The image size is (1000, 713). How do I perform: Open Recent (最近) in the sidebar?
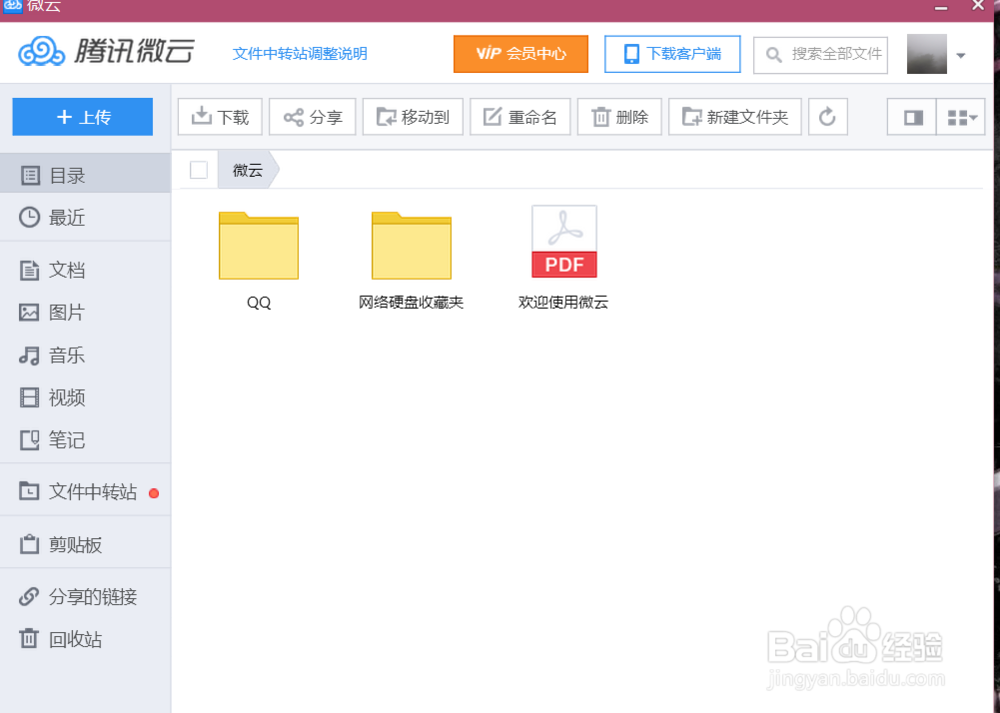click(85, 217)
